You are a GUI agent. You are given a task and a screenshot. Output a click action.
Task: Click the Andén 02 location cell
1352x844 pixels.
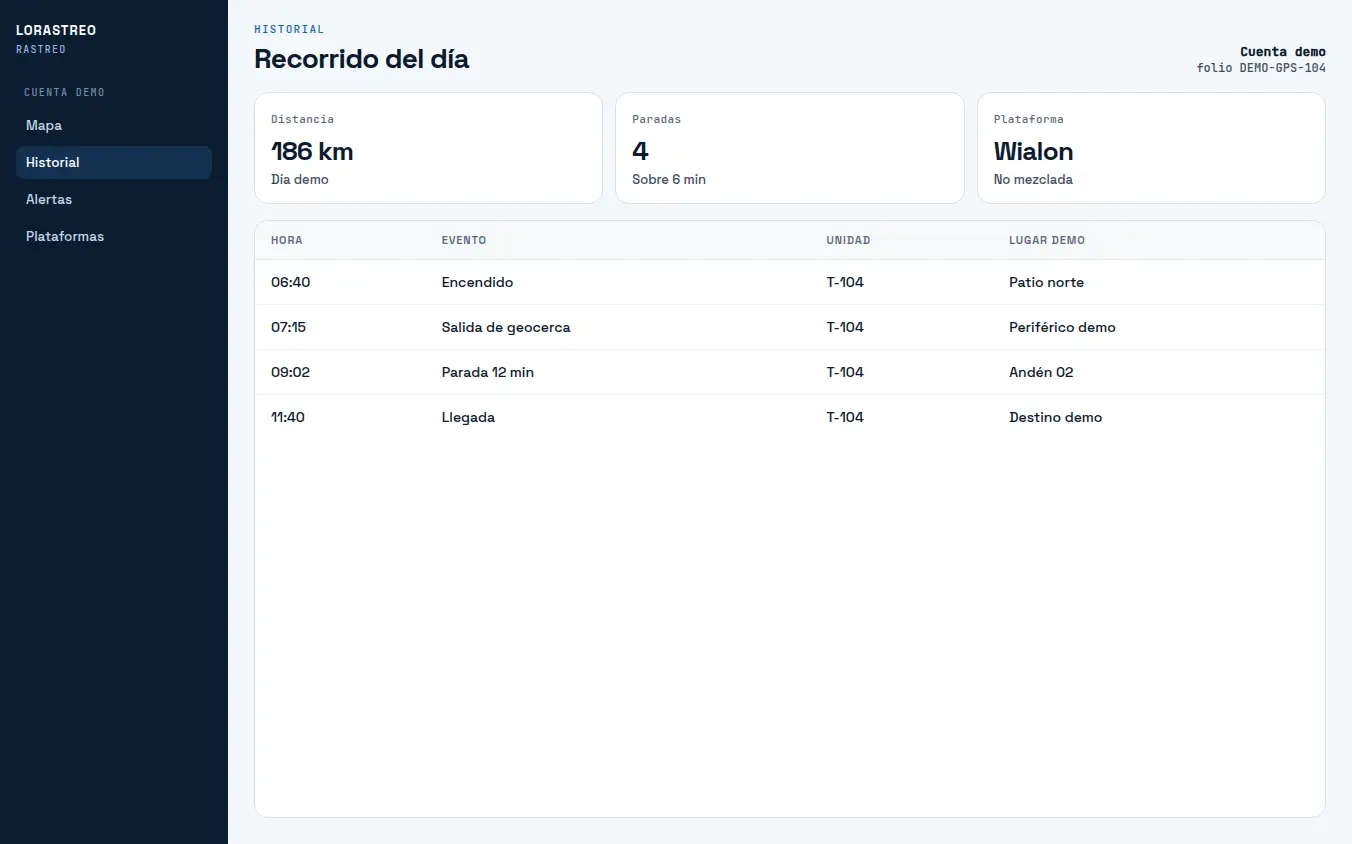(1041, 372)
